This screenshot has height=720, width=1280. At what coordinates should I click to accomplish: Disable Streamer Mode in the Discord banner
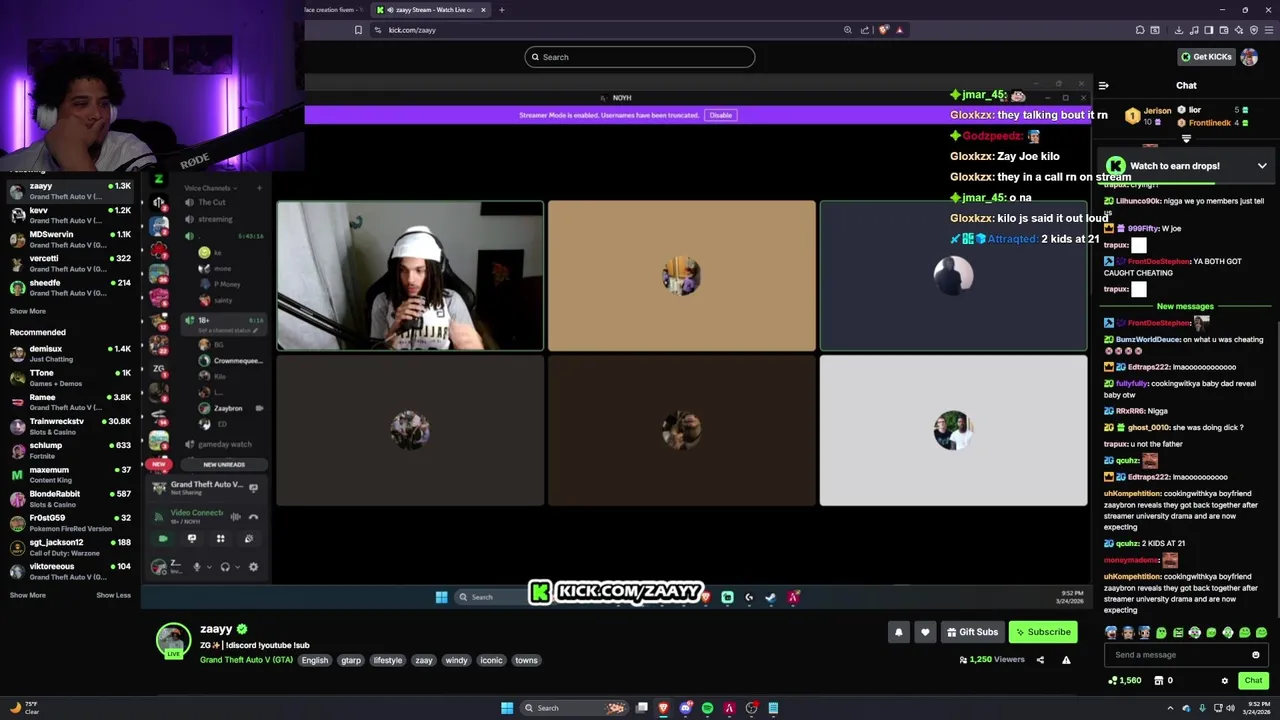click(721, 115)
